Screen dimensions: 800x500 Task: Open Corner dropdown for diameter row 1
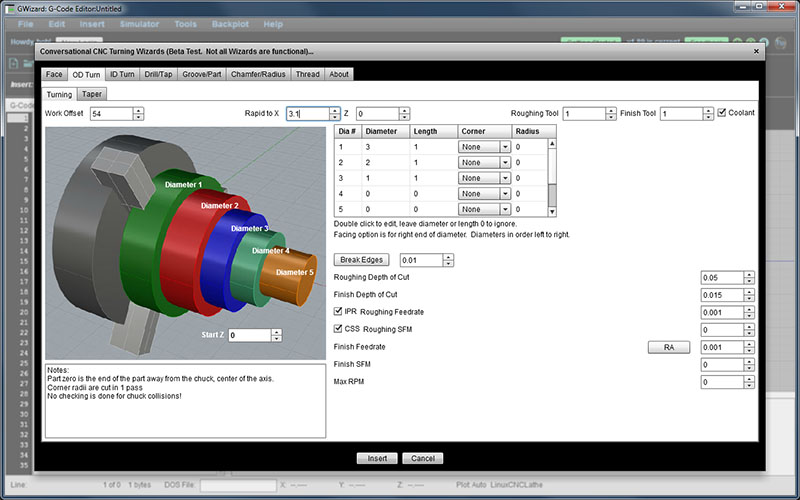click(484, 147)
